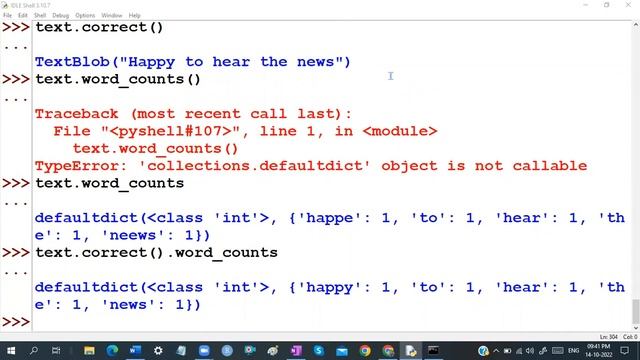Open the Mail app on the taskbar
640x360 pixels.
tap(342, 351)
